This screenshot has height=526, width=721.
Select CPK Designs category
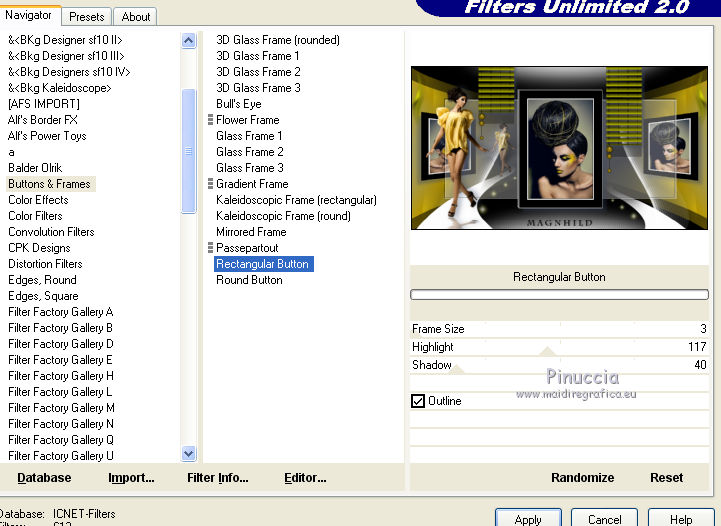pyautogui.click(x=39, y=248)
